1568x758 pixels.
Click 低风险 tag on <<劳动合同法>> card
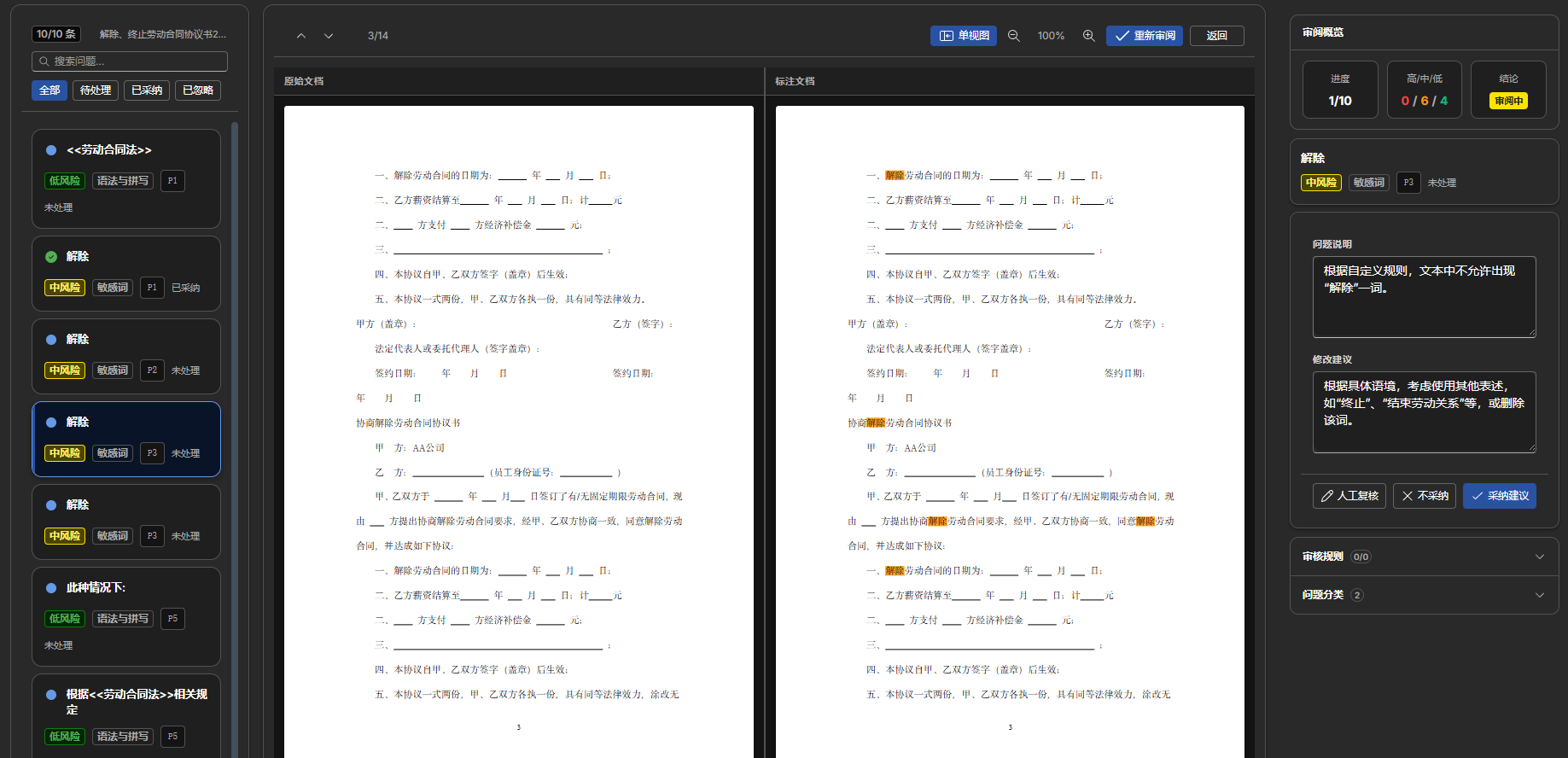click(65, 181)
